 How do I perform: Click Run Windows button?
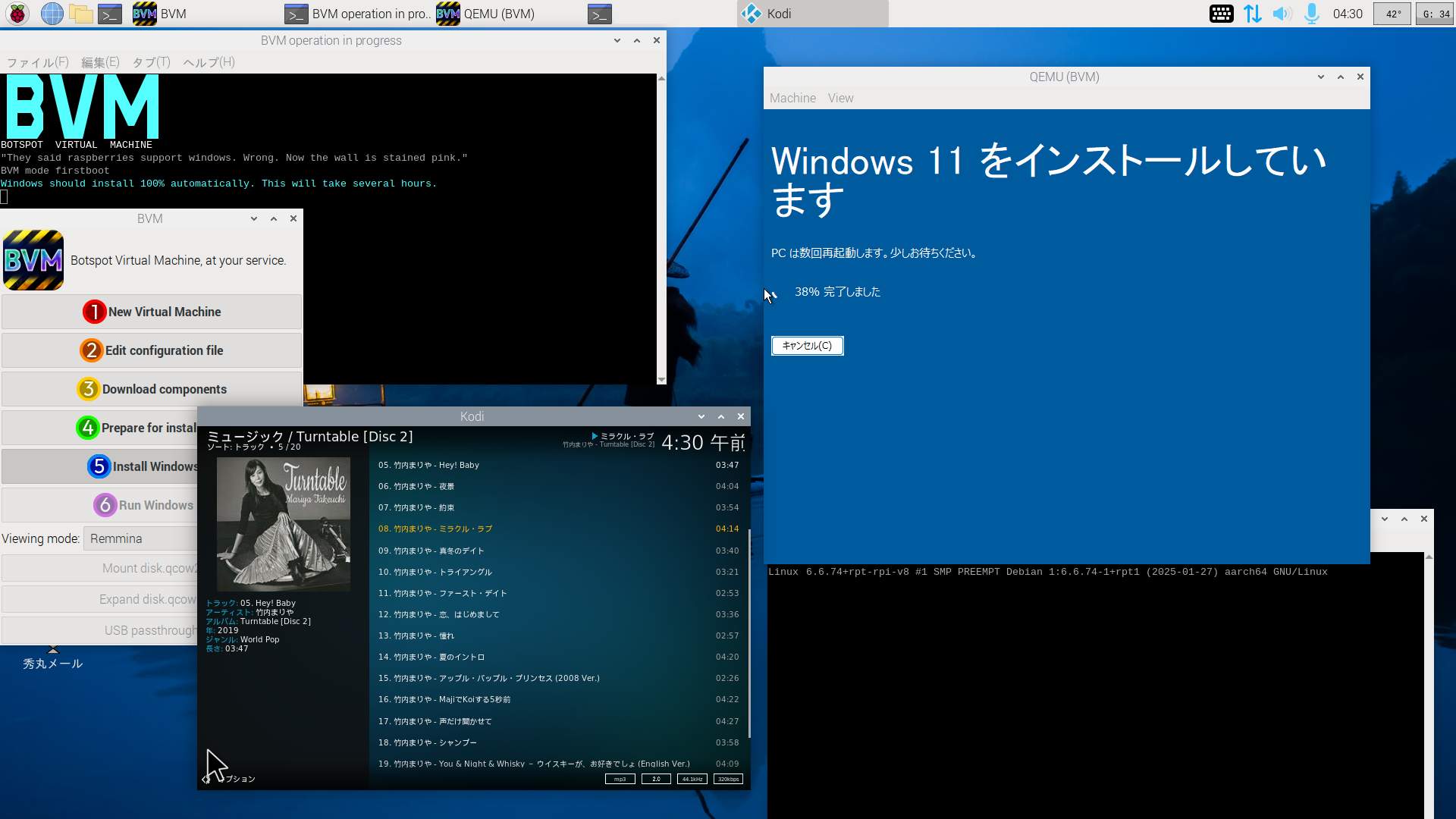pos(99,505)
